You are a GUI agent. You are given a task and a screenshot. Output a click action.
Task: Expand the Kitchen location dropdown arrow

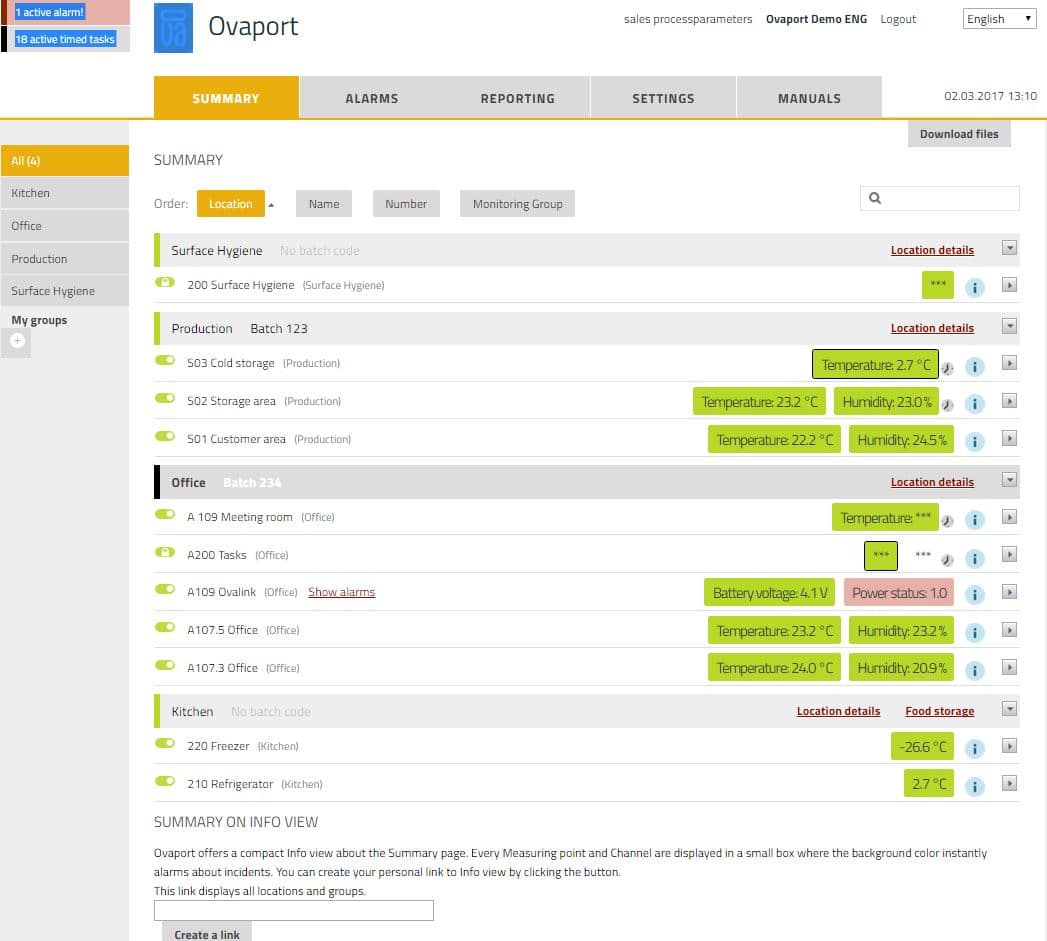[x=1009, y=708]
